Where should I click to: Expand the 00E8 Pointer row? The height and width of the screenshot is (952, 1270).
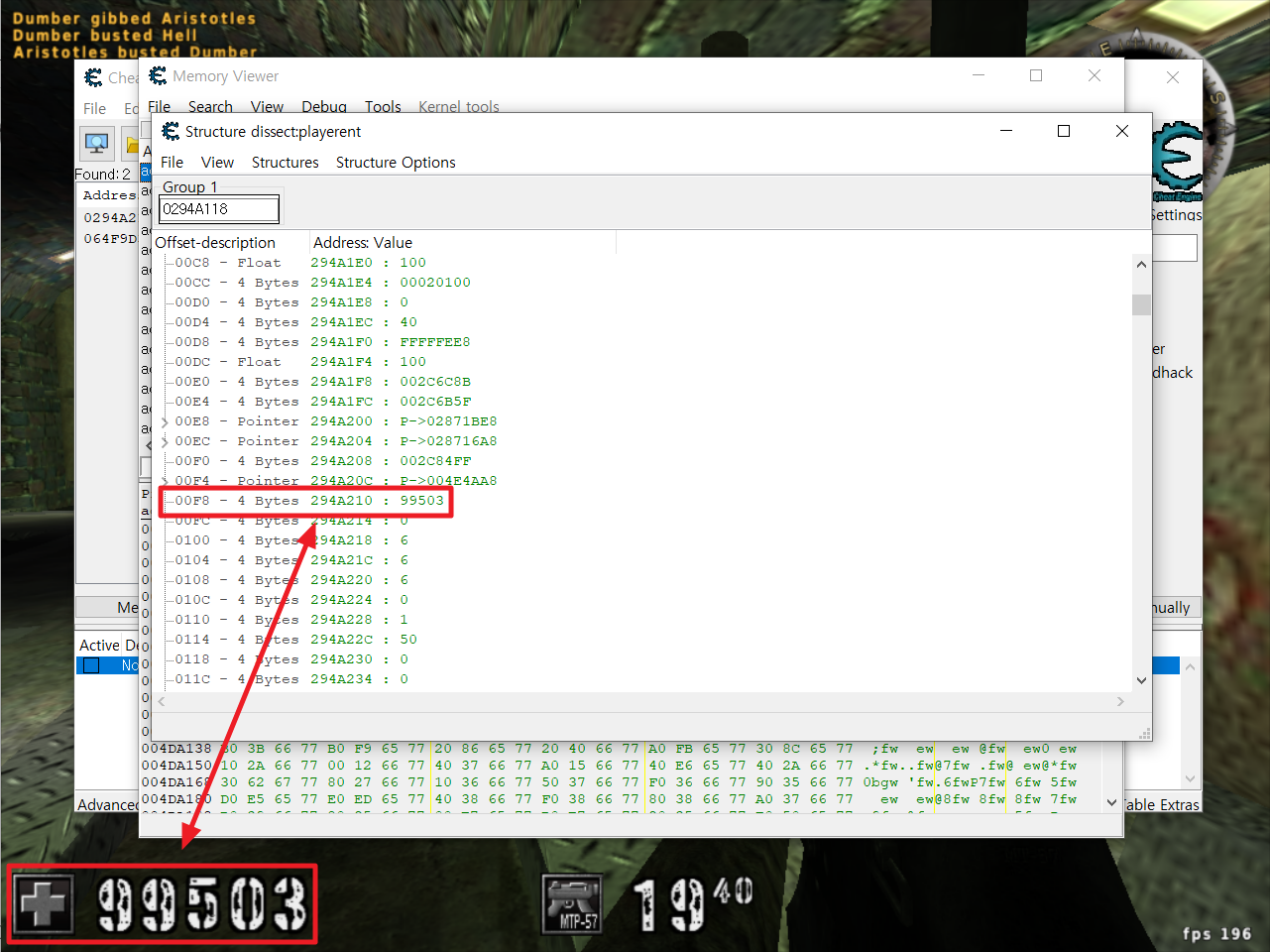(x=165, y=421)
